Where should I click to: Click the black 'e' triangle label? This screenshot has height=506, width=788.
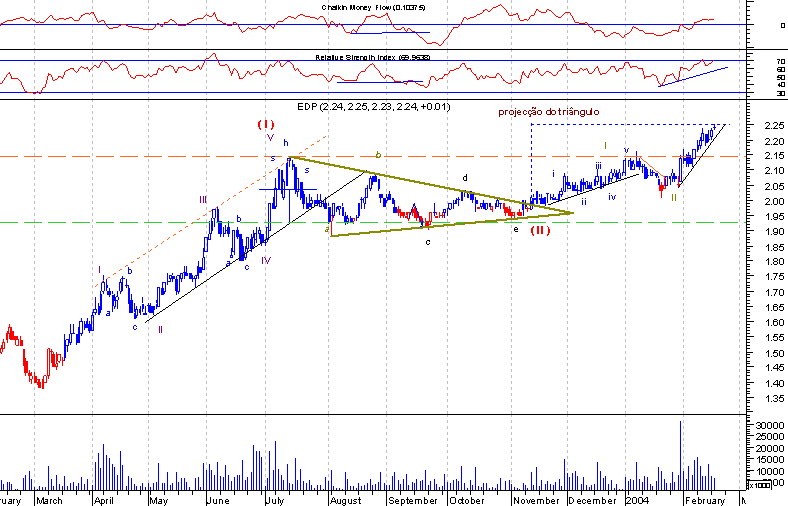tap(516, 230)
